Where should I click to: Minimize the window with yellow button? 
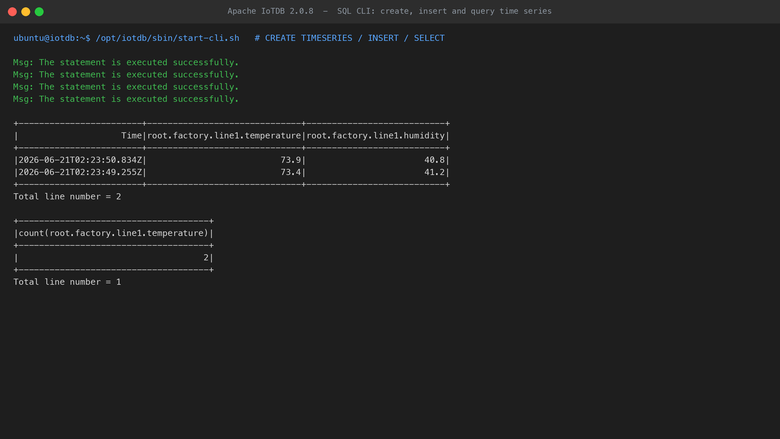tap(26, 11)
